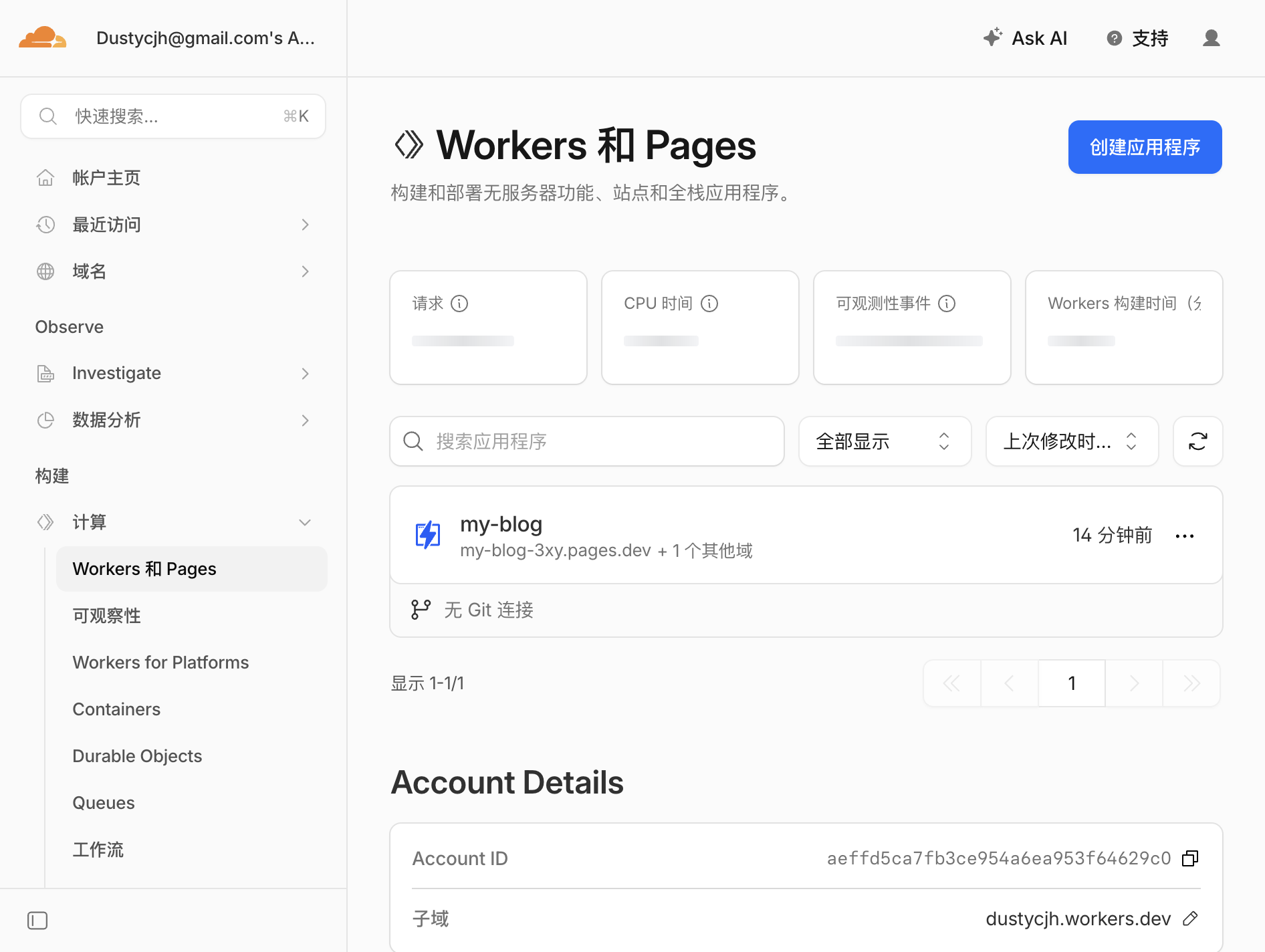The height and width of the screenshot is (952, 1265).
Task: Click the Git branch icon
Action: click(421, 610)
